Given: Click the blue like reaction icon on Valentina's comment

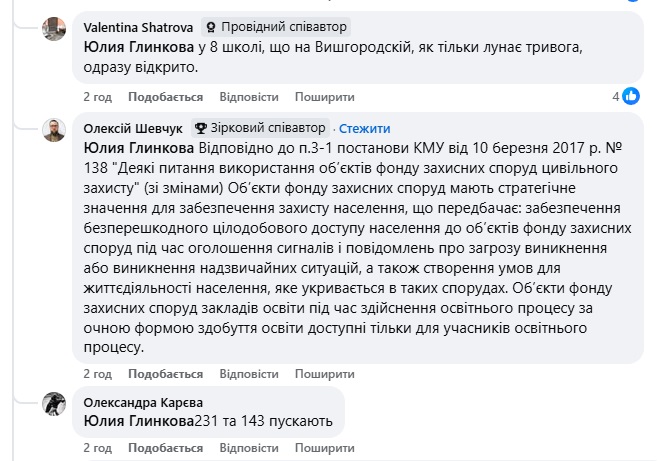Looking at the screenshot, I should (631, 96).
